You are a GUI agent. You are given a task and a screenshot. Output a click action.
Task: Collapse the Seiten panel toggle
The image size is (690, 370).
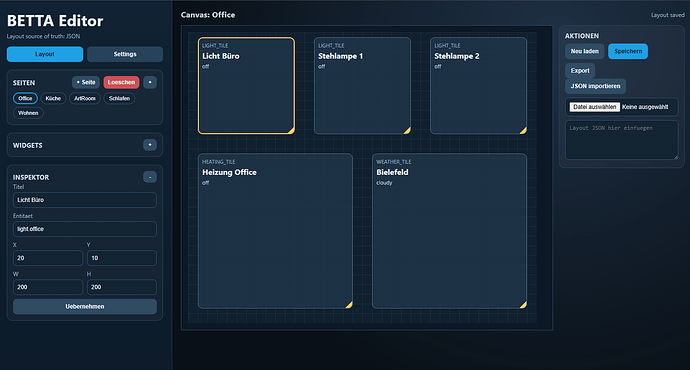tap(150, 82)
